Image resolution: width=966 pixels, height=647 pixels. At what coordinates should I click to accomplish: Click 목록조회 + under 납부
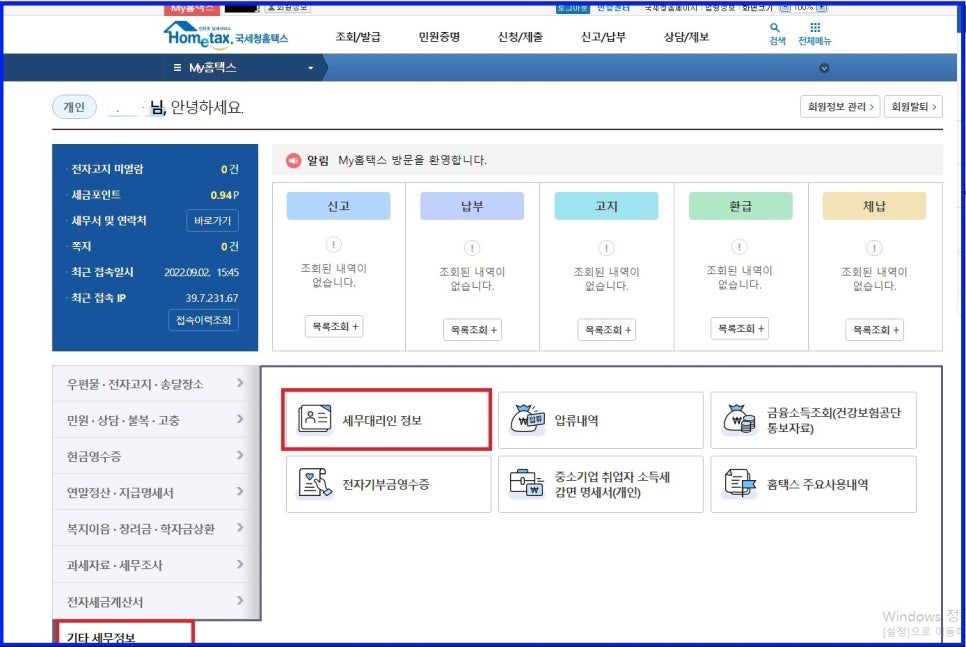[473, 330]
